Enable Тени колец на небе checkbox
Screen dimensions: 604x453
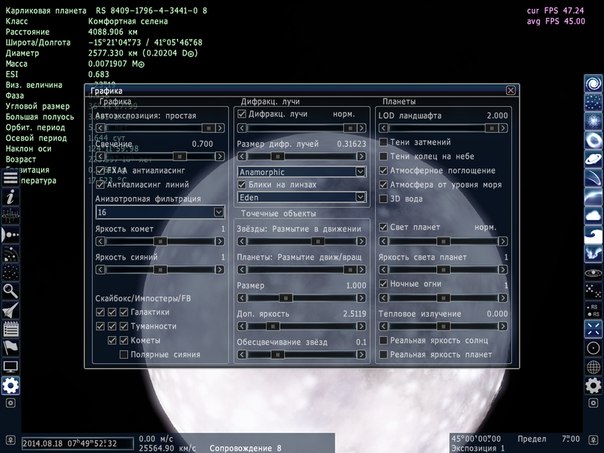383,156
